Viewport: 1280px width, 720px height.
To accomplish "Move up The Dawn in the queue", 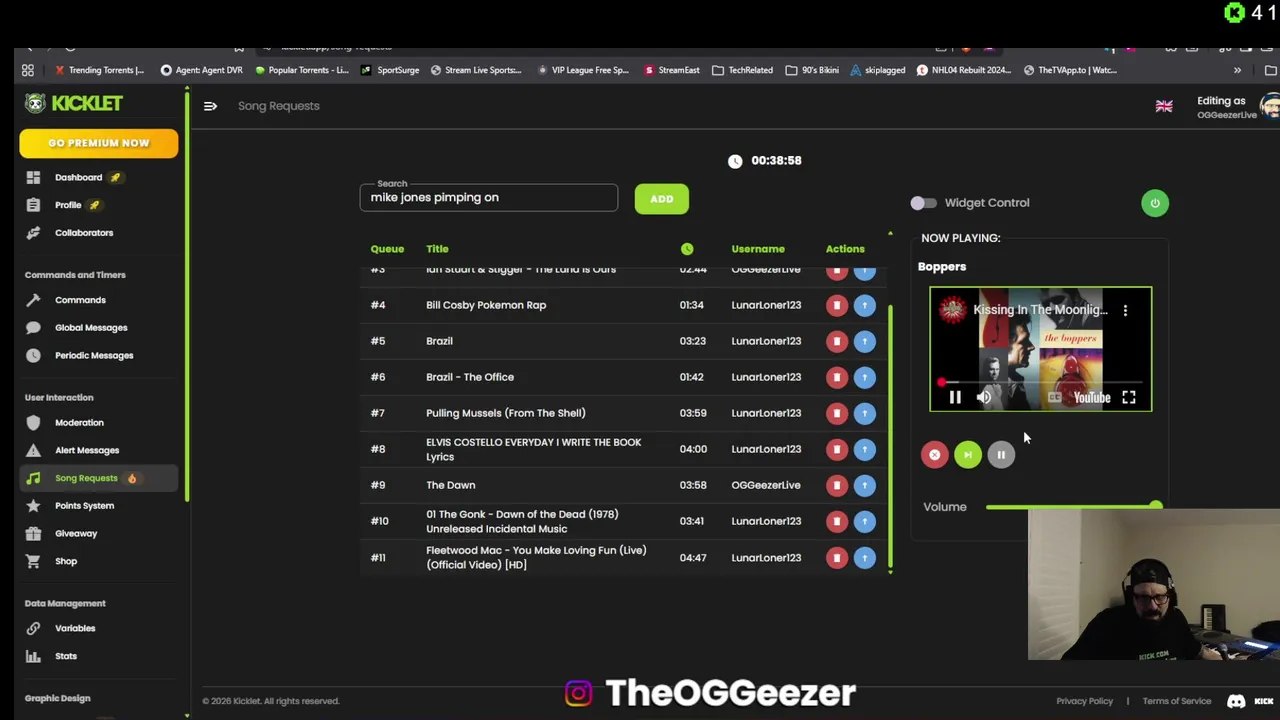I will click(865, 485).
